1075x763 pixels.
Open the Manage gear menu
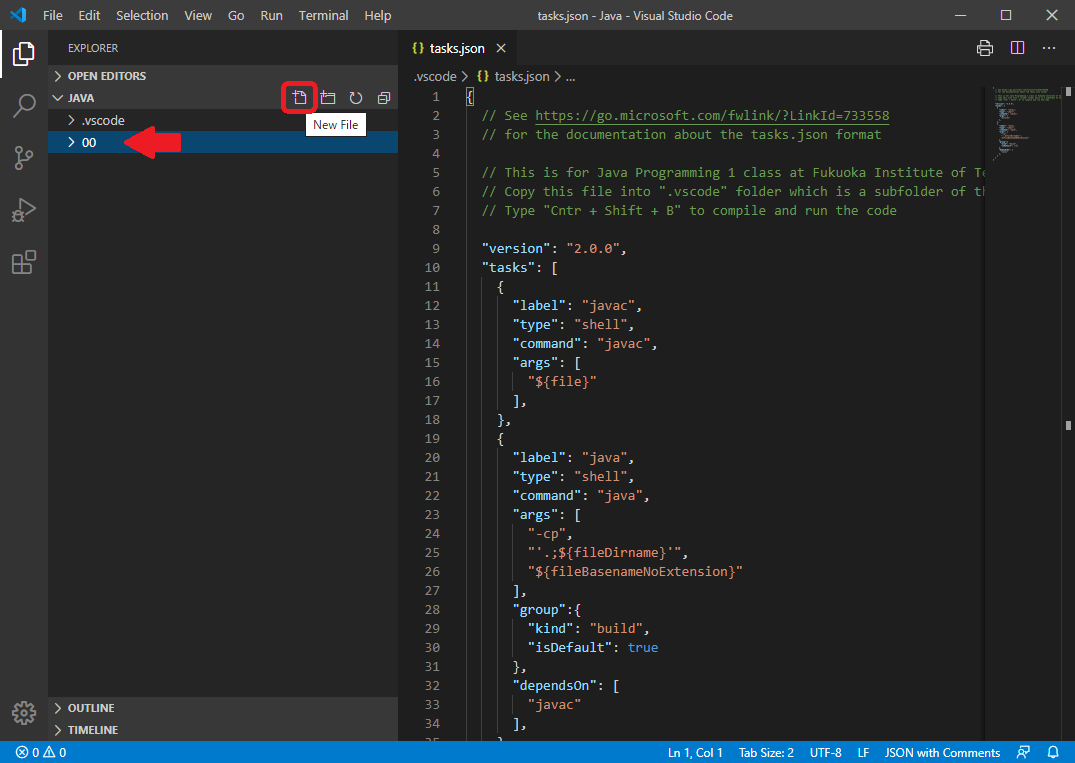(23, 713)
